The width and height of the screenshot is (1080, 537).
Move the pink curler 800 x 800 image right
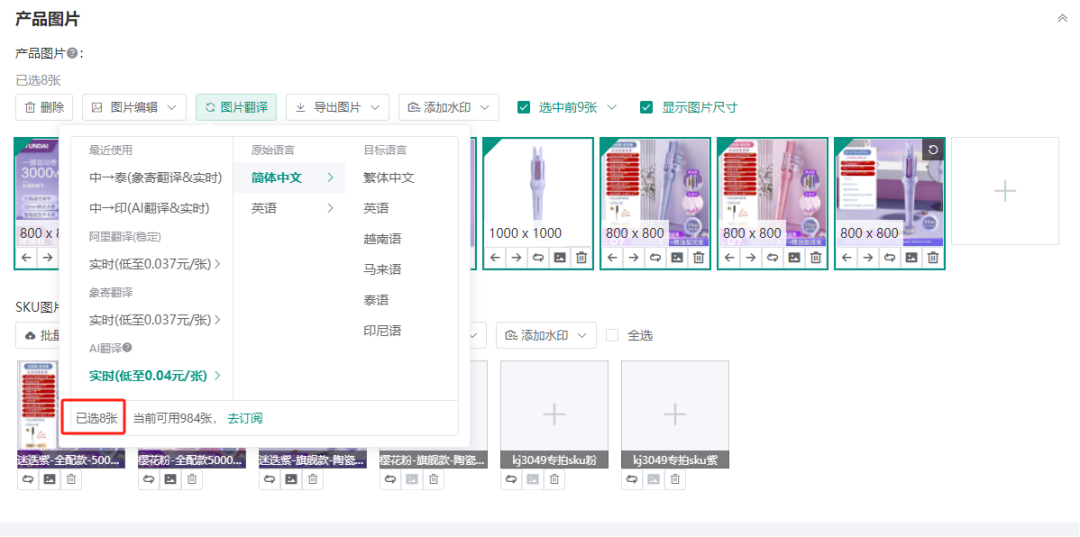[x=750, y=257]
